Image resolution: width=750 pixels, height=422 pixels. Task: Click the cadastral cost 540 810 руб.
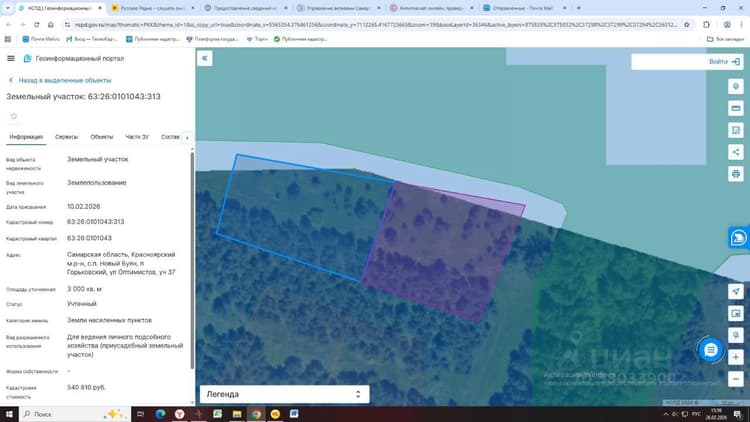pos(86,387)
